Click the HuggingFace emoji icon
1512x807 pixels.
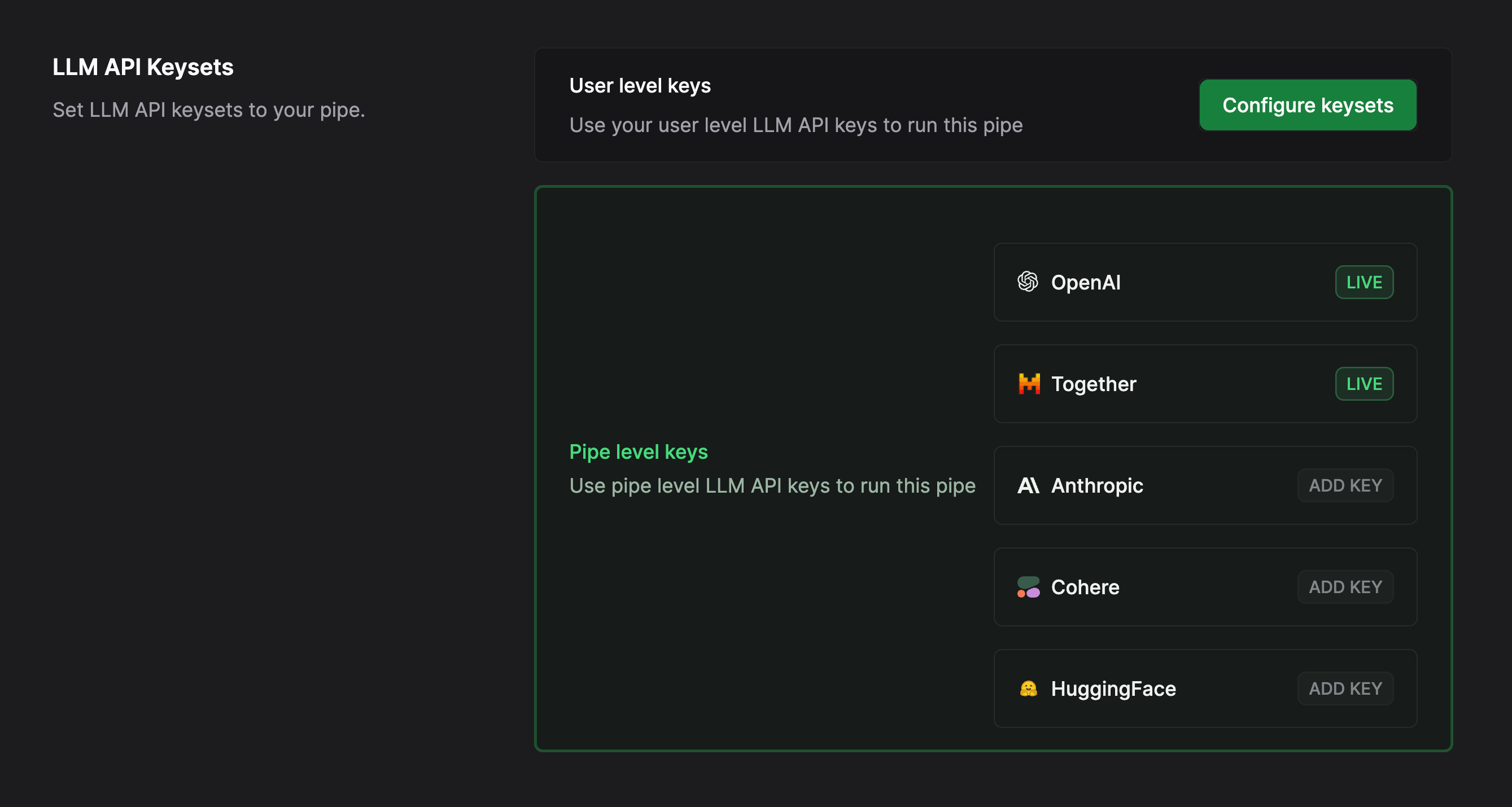coord(1028,688)
